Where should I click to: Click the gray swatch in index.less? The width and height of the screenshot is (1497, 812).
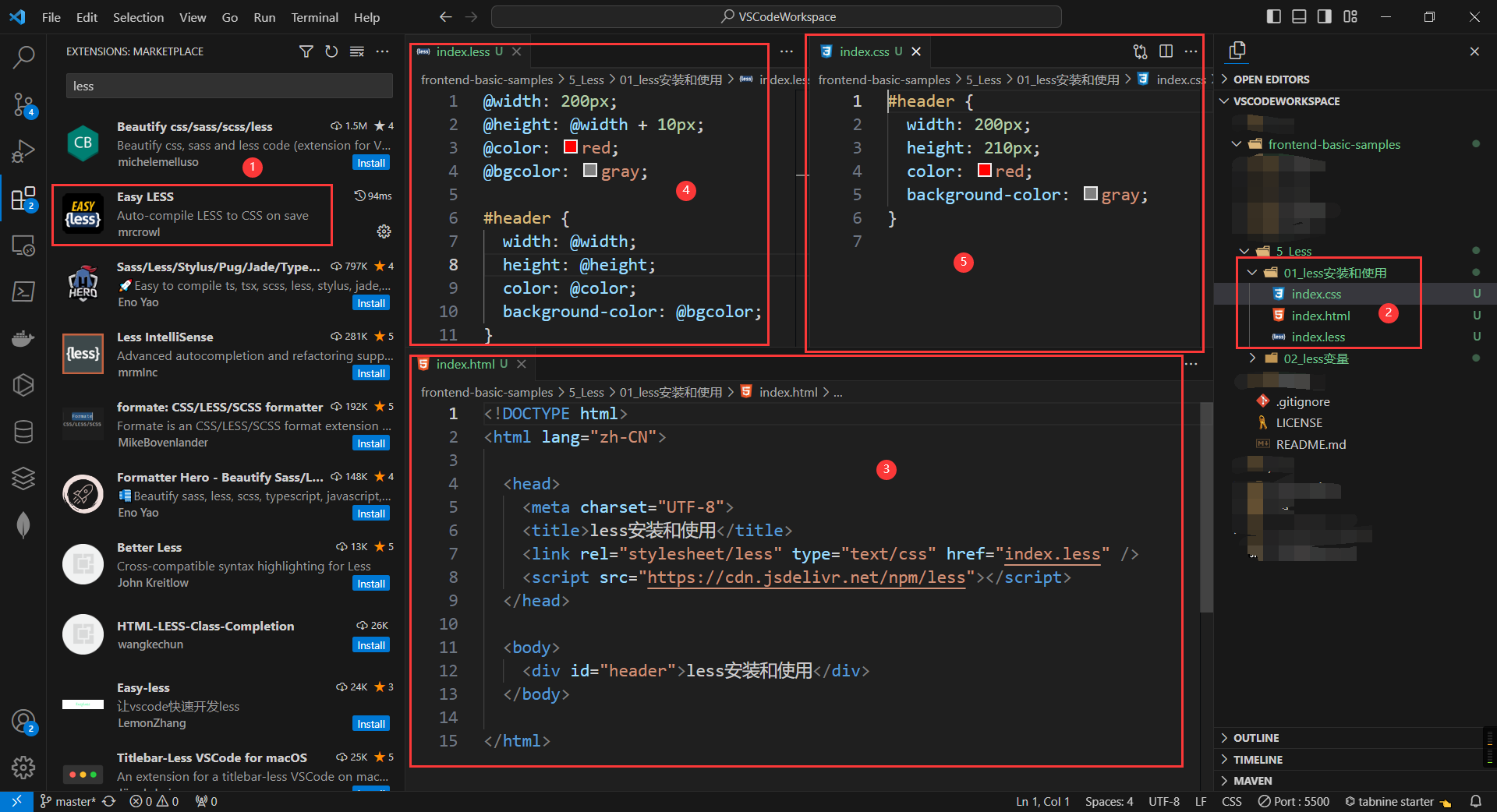coord(590,170)
